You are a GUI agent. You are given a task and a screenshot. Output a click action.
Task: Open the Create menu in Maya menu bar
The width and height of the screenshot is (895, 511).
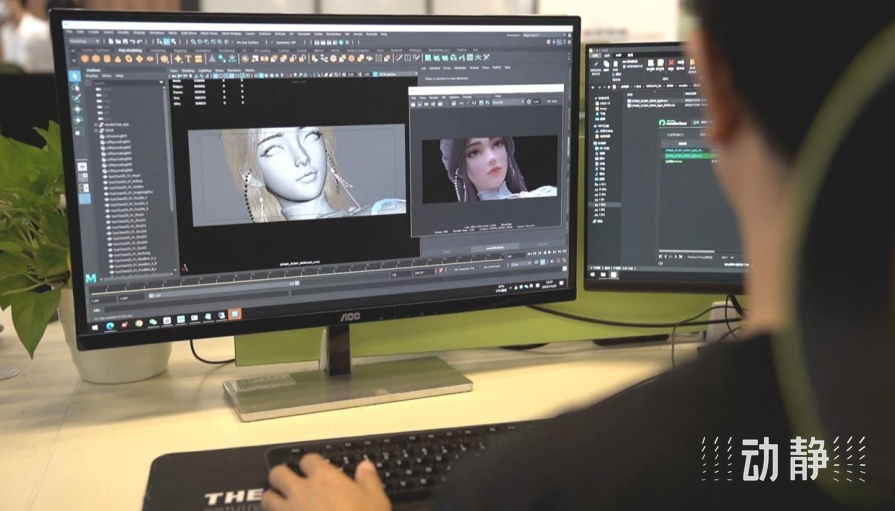(x=94, y=32)
